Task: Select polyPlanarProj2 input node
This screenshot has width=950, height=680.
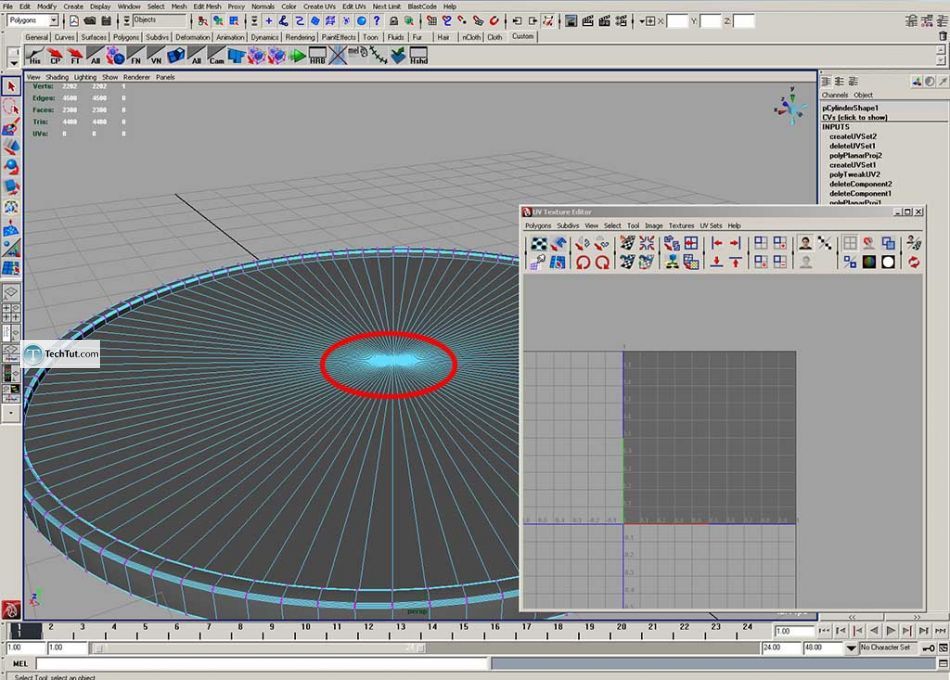Action: (x=855, y=155)
